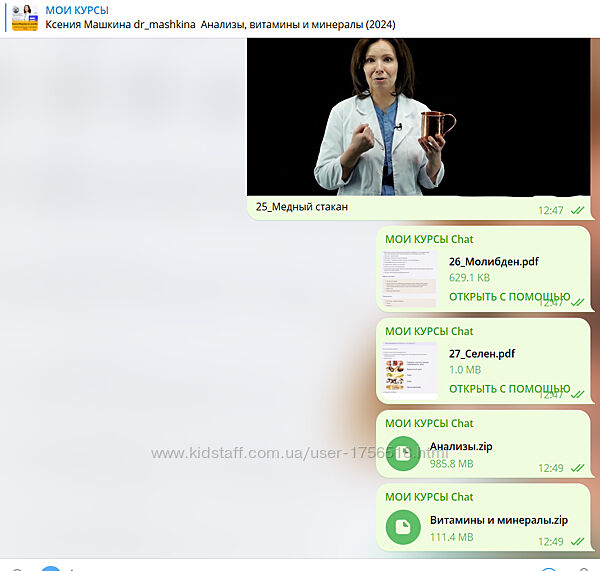Click the Витамины и минералы.zip file name
The width and height of the screenshot is (600, 571).
[x=498, y=520]
